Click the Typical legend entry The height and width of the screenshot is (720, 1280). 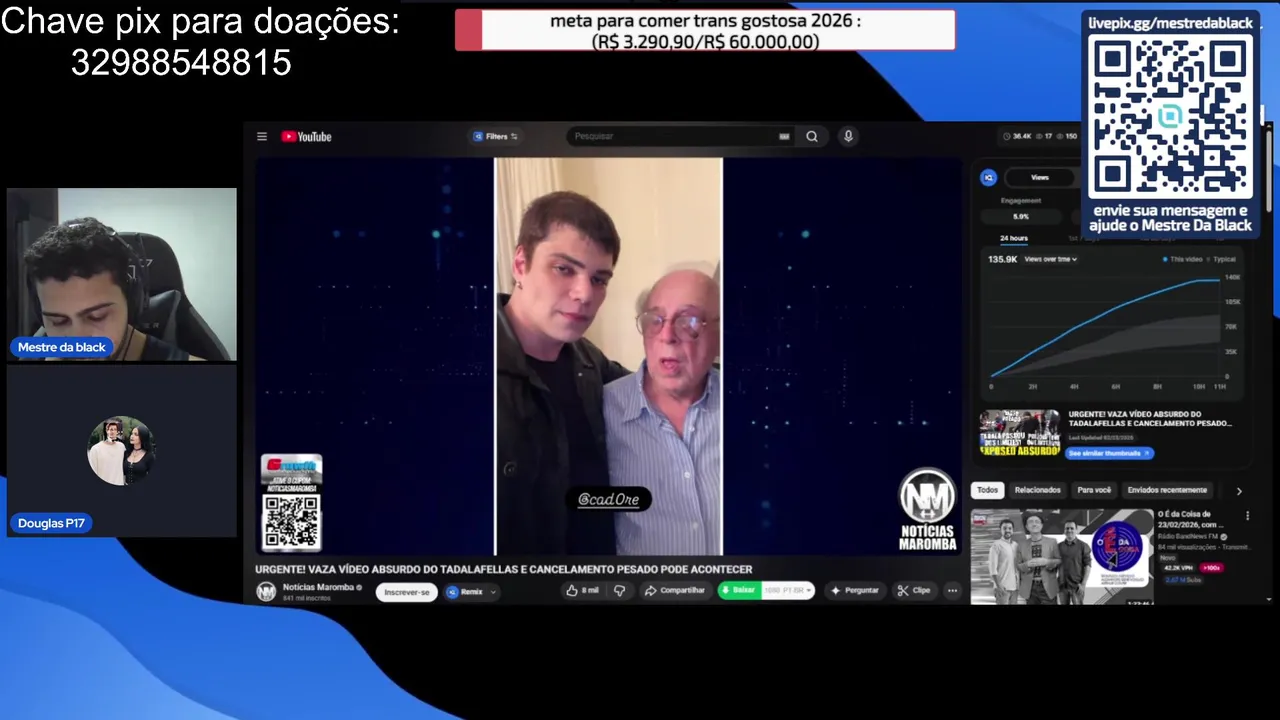pyautogui.click(x=1221, y=259)
